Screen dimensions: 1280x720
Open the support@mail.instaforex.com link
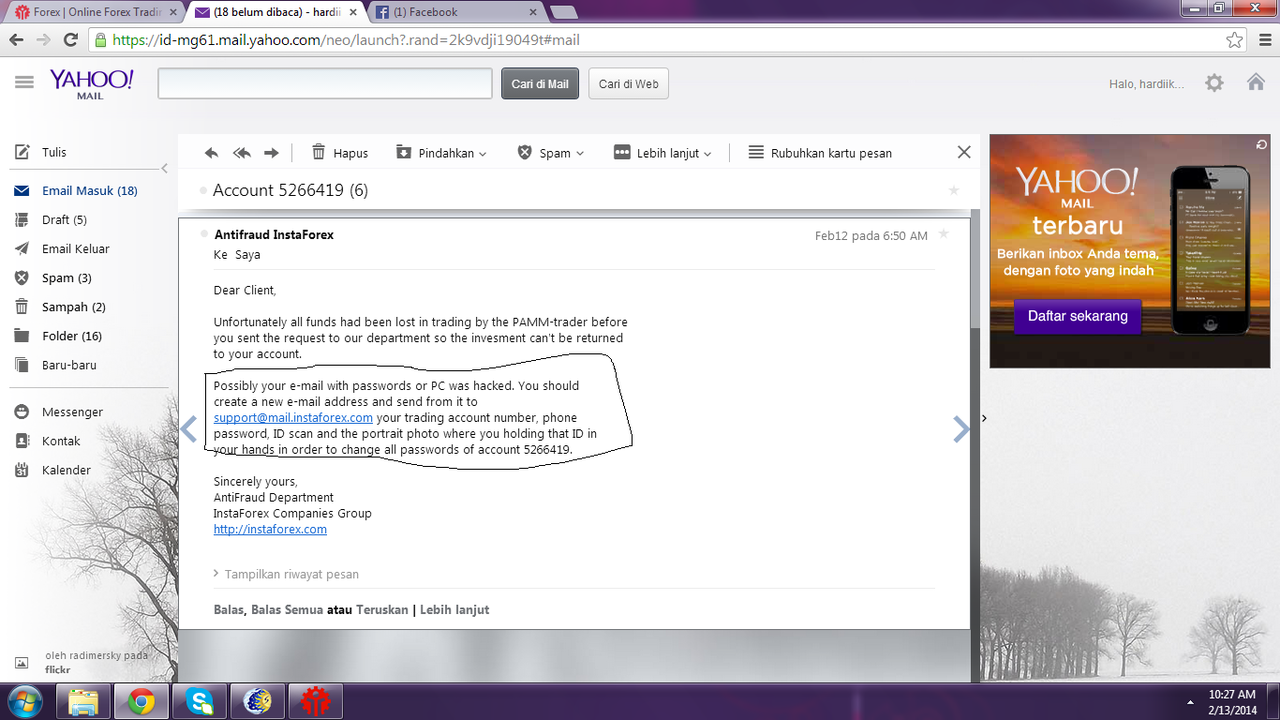293,417
